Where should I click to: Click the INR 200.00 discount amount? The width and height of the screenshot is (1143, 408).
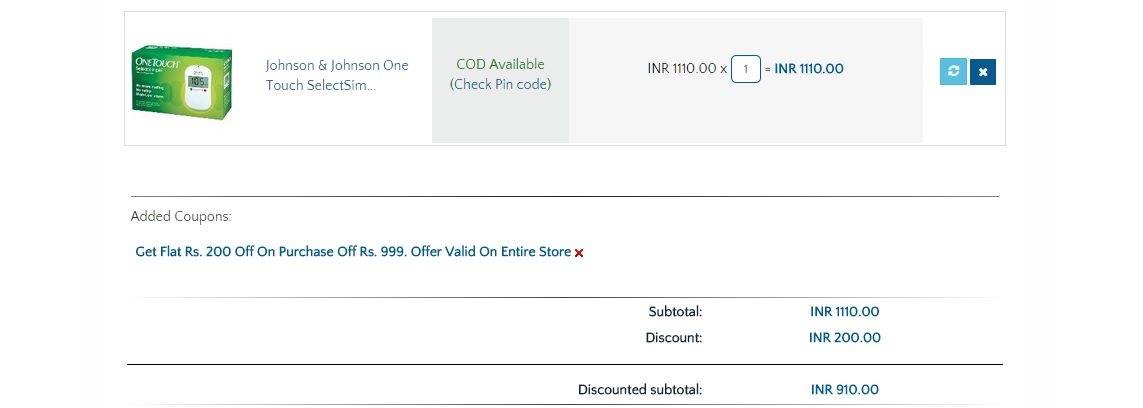point(844,337)
